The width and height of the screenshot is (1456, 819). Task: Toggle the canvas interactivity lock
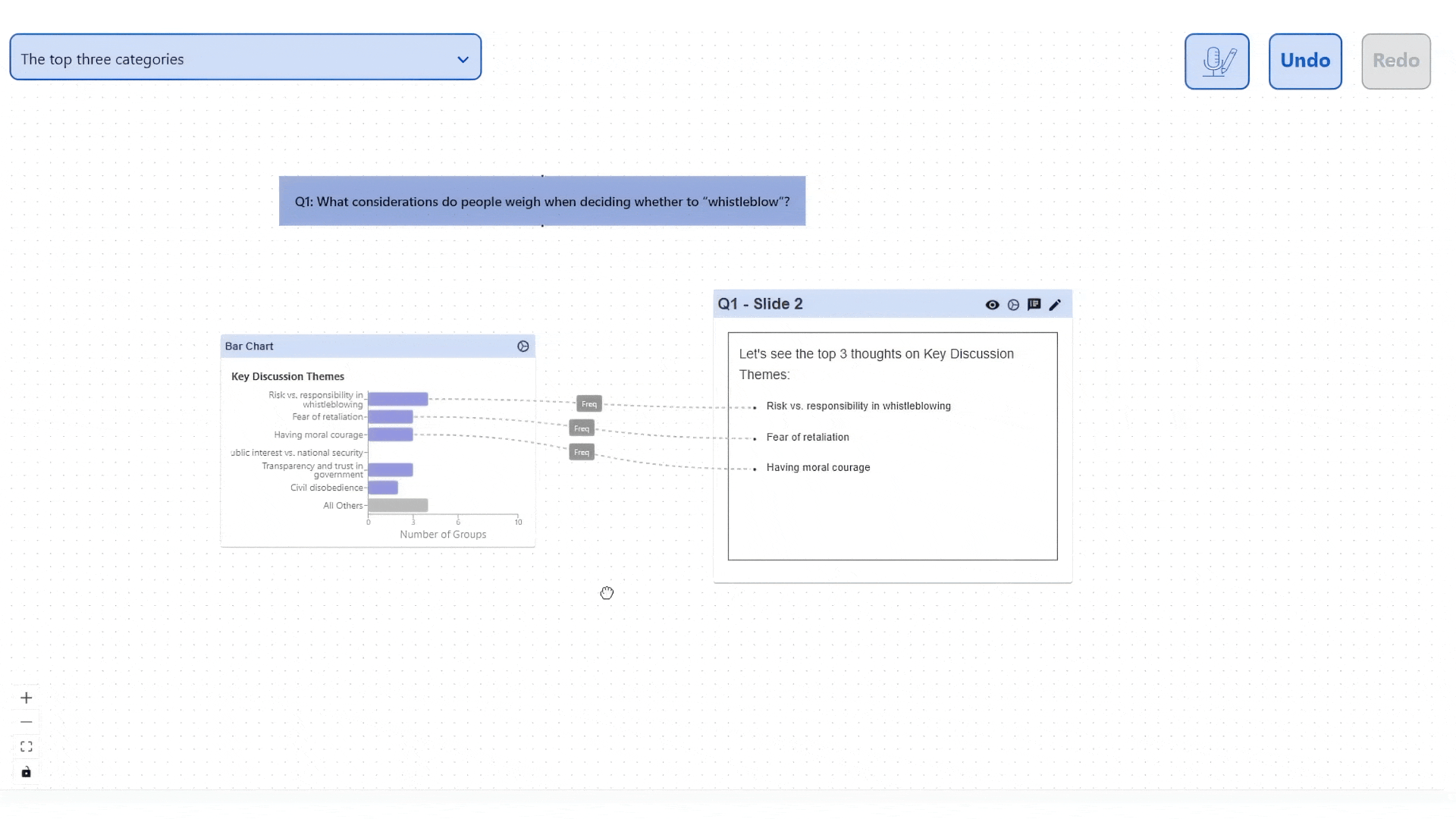pyautogui.click(x=27, y=772)
